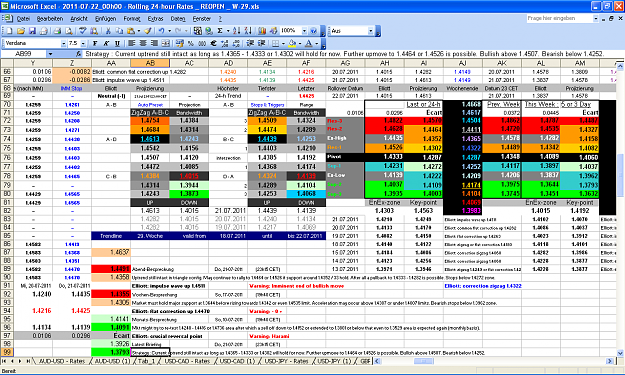Image resolution: width=625 pixels, height=375 pixels.
Task: Copy the selection using the Copy icon
Action: (x=119, y=31)
